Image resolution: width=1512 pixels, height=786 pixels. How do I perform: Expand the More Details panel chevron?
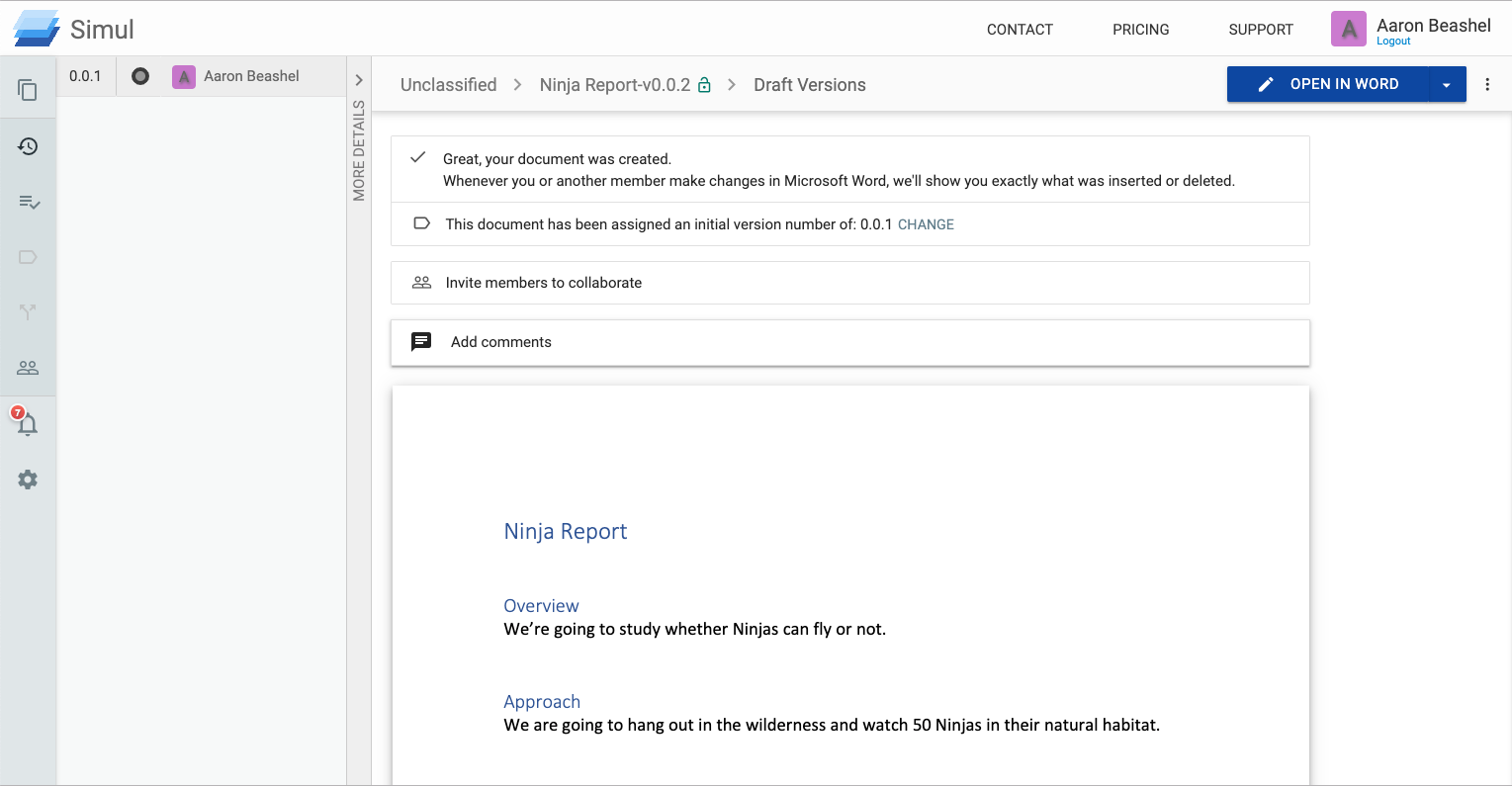pos(359,80)
